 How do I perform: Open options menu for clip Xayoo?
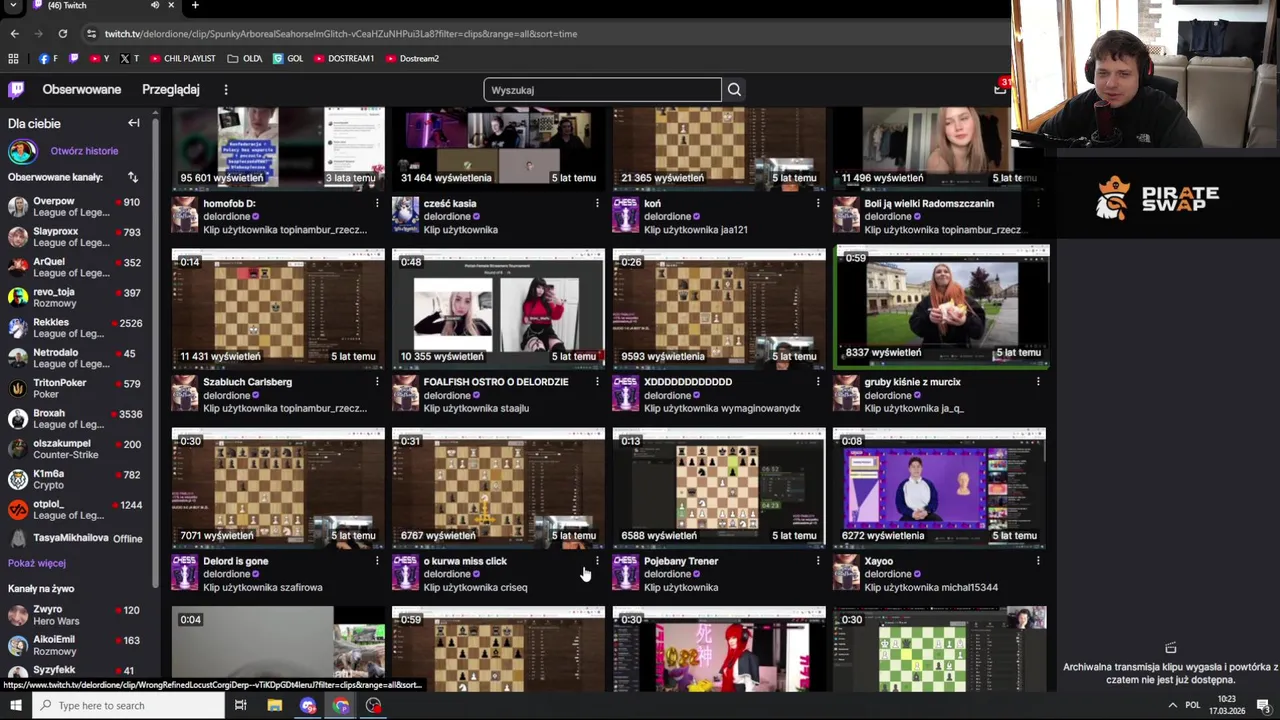pos(1038,561)
